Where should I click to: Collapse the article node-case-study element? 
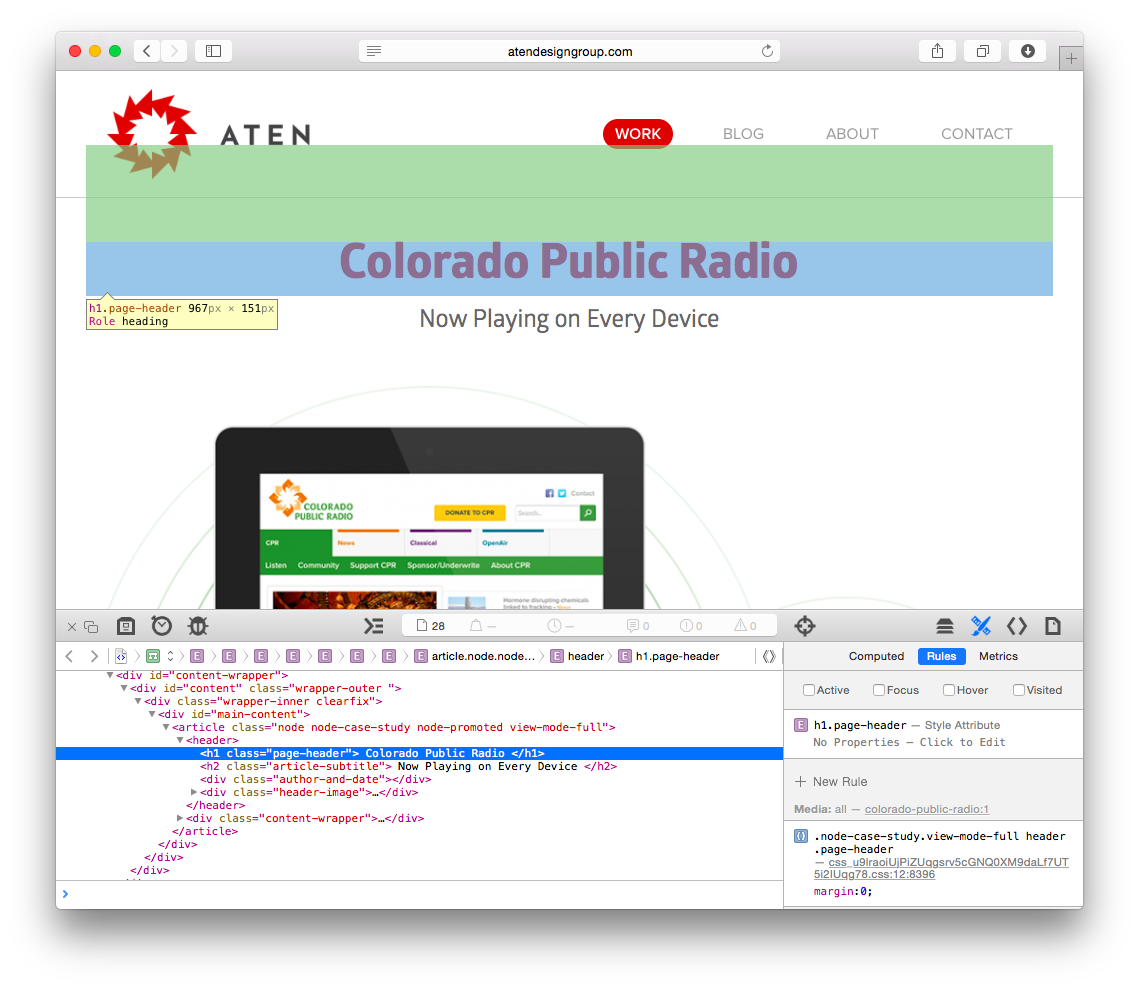click(166, 727)
